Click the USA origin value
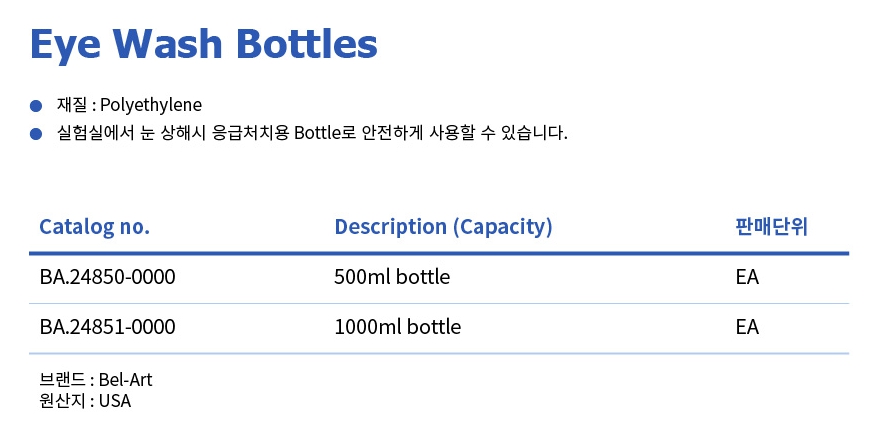The image size is (893, 446). (115, 401)
